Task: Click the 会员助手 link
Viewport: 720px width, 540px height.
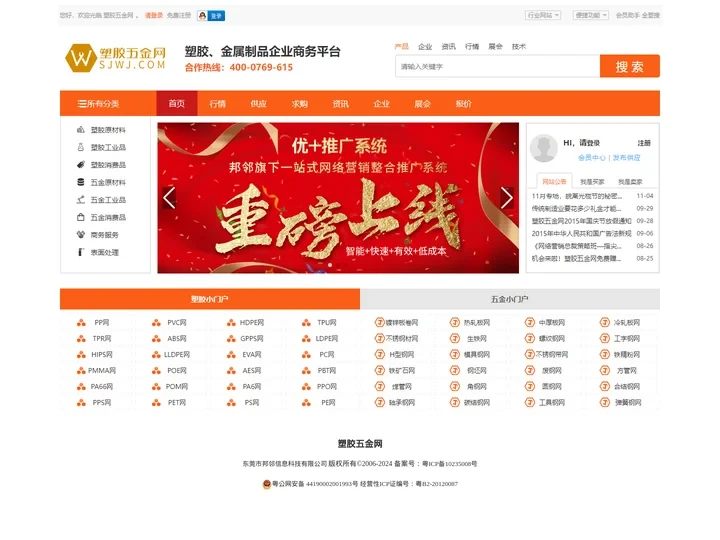Action: point(627,15)
